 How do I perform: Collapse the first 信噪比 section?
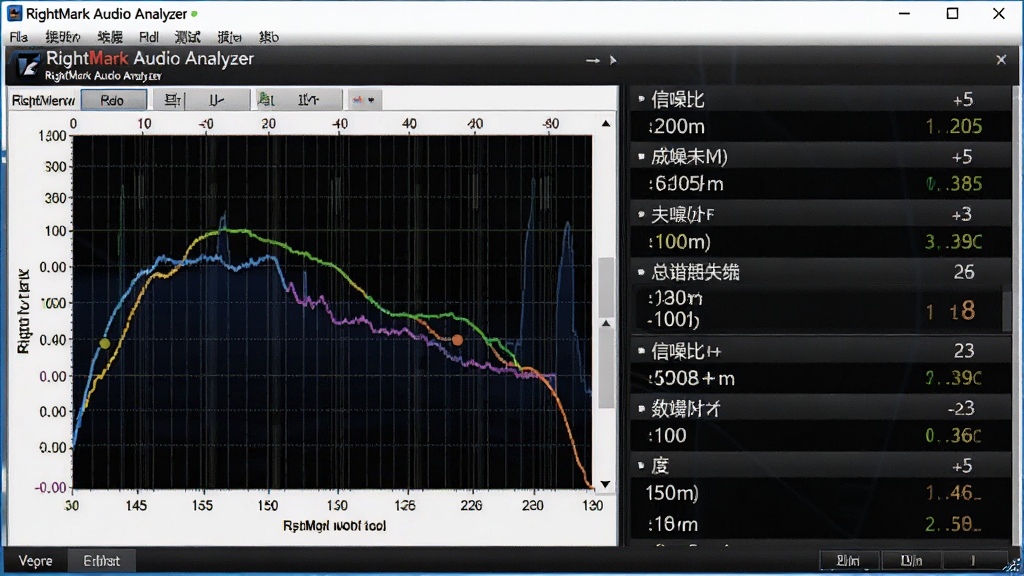(641, 99)
